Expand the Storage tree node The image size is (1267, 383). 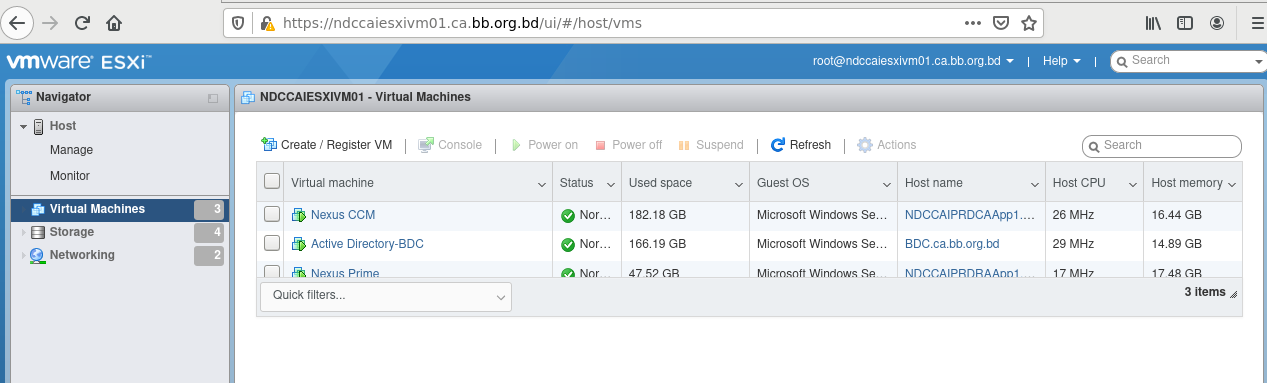click(x=23, y=232)
